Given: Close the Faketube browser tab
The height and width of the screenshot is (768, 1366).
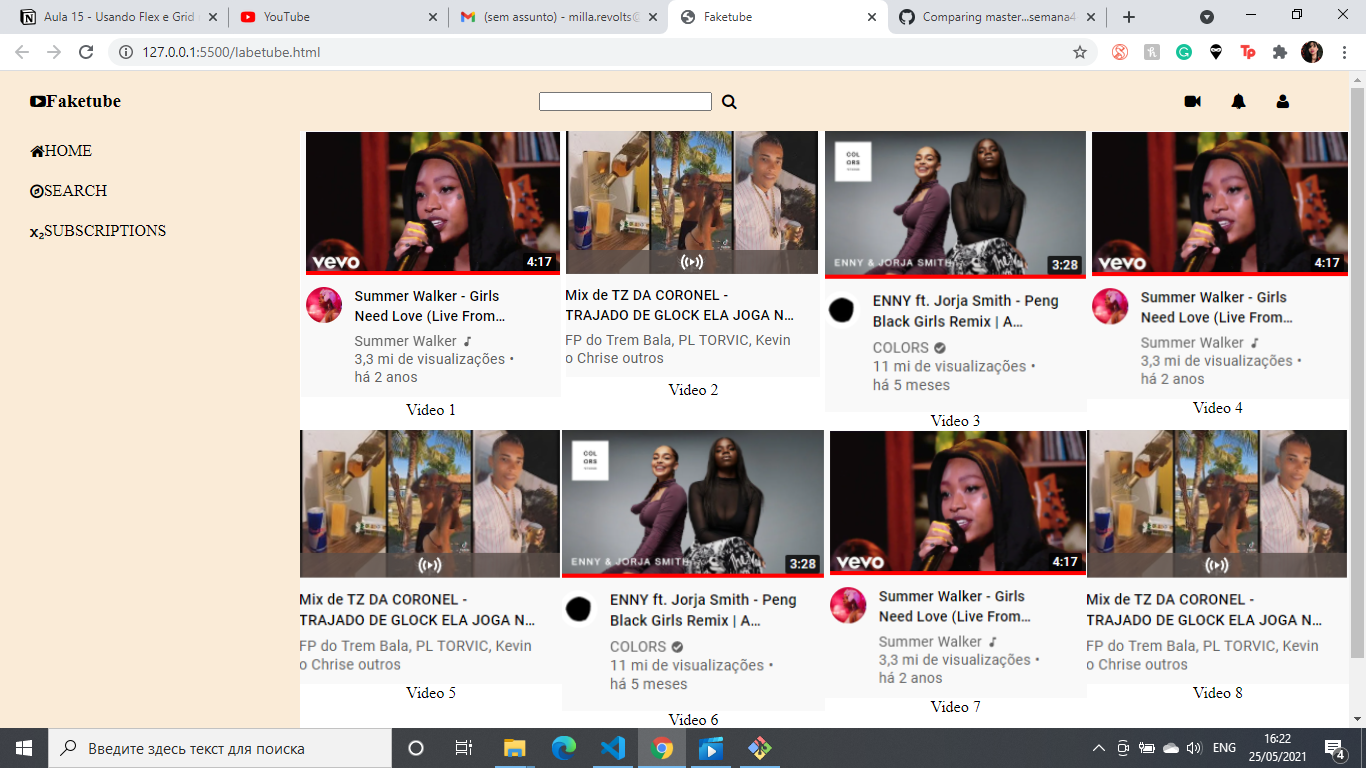Looking at the screenshot, I should tap(871, 17).
